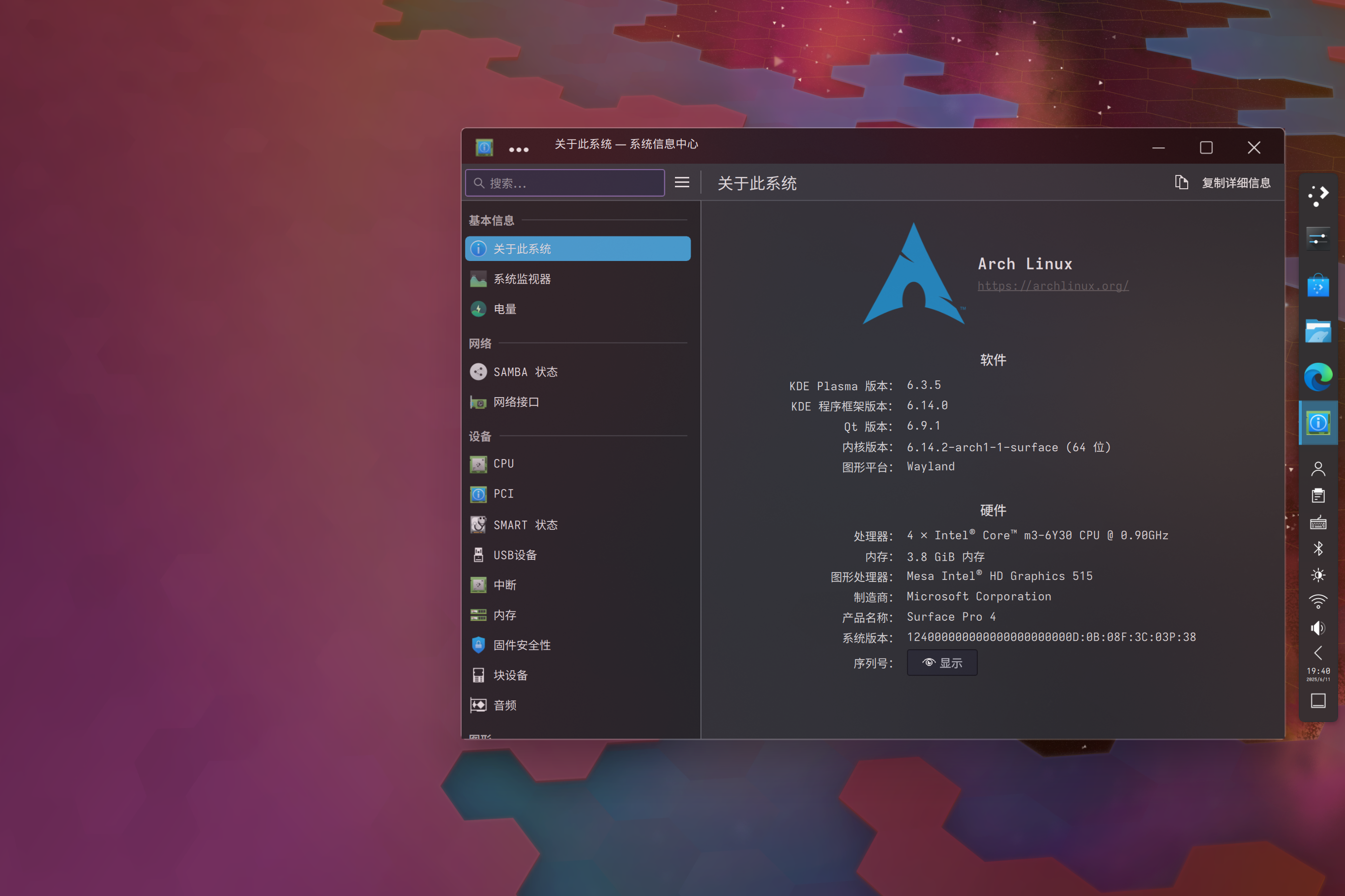Viewport: 1345px width, 896px height.
Task: Click the Arch Linux logo
Action: pyautogui.click(x=913, y=274)
